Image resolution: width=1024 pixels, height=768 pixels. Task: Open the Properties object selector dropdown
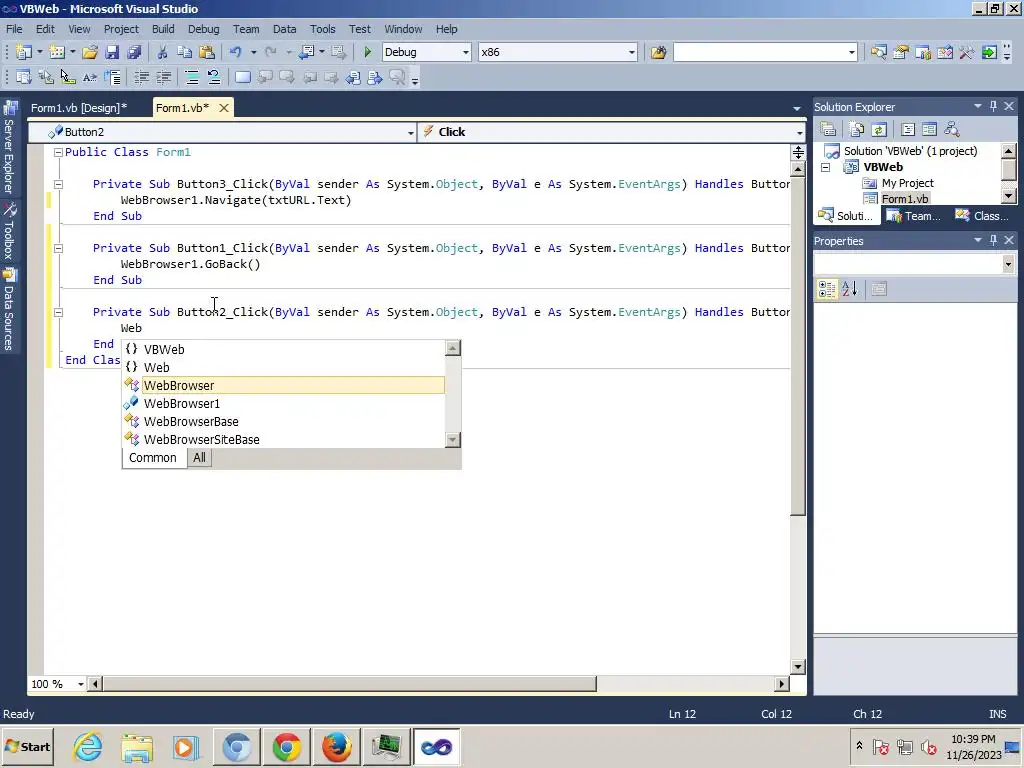1008,264
